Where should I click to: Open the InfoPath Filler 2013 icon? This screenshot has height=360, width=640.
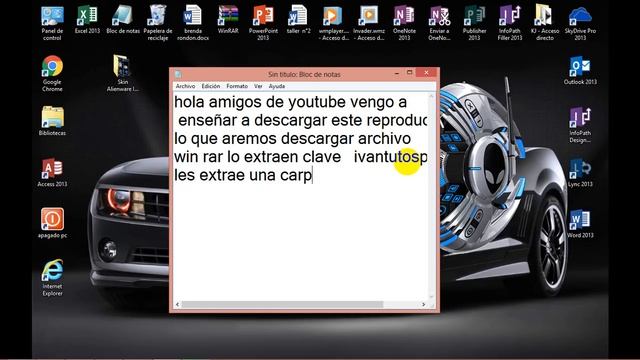click(x=510, y=23)
